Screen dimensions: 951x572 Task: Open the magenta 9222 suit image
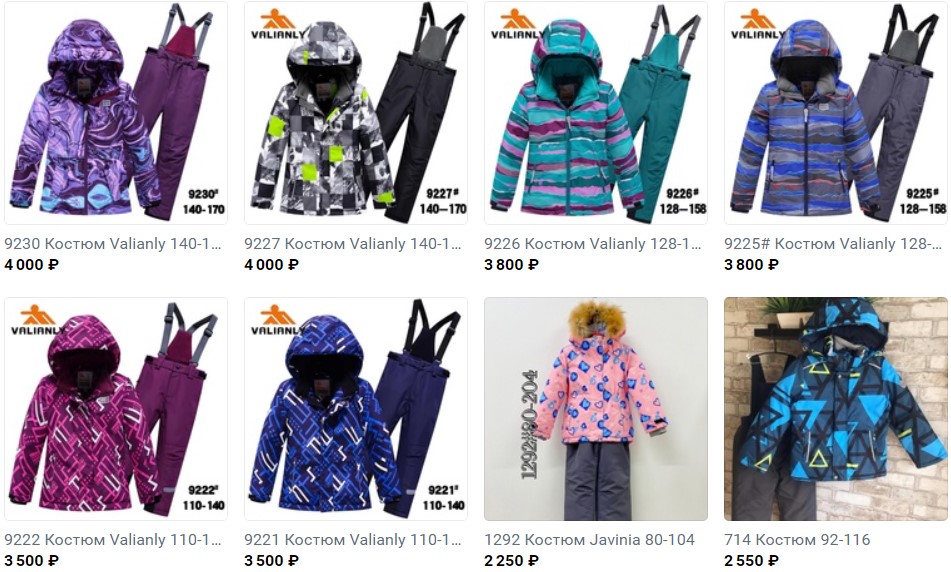[116, 409]
